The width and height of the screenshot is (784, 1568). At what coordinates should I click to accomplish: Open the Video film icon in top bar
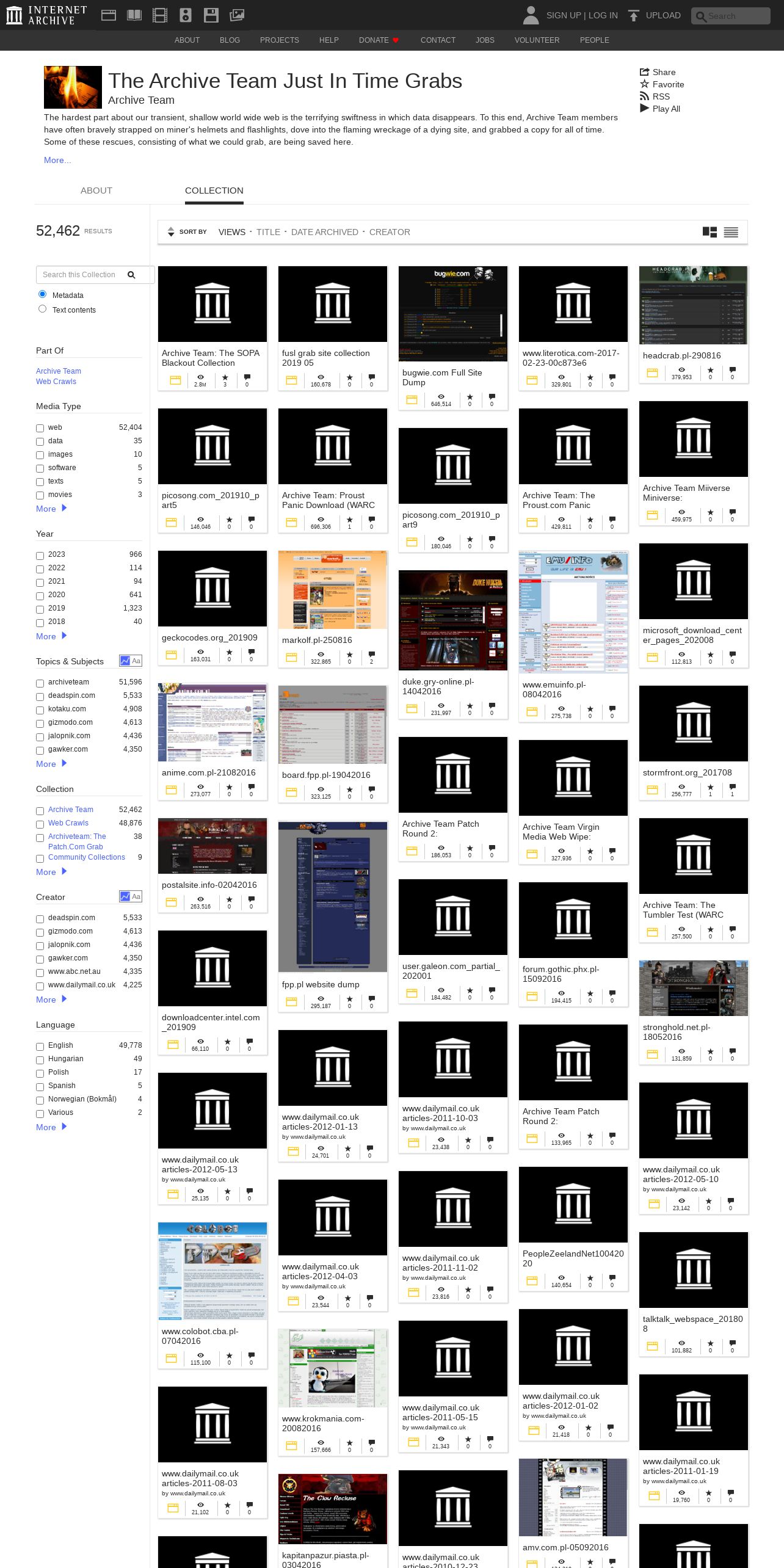coord(160,15)
